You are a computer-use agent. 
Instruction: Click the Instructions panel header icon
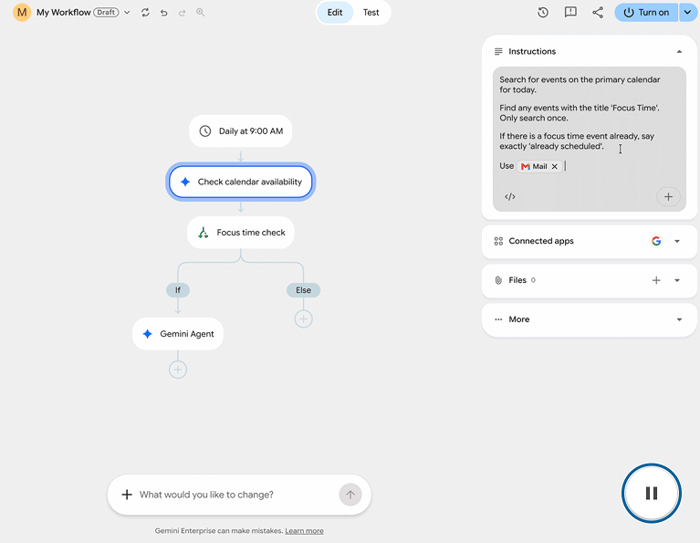498,51
